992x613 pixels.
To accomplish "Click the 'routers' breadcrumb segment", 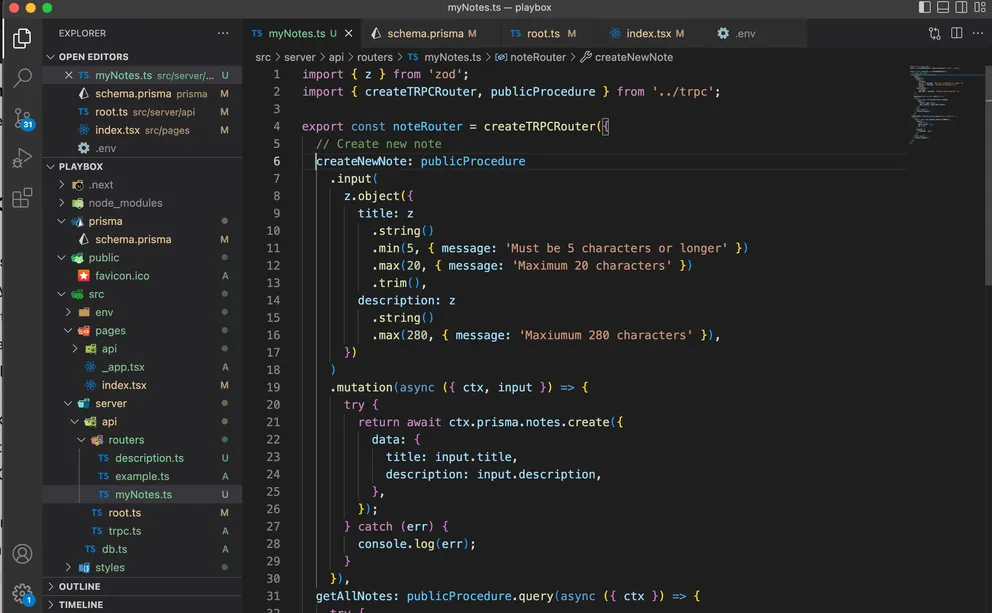I will pos(375,57).
